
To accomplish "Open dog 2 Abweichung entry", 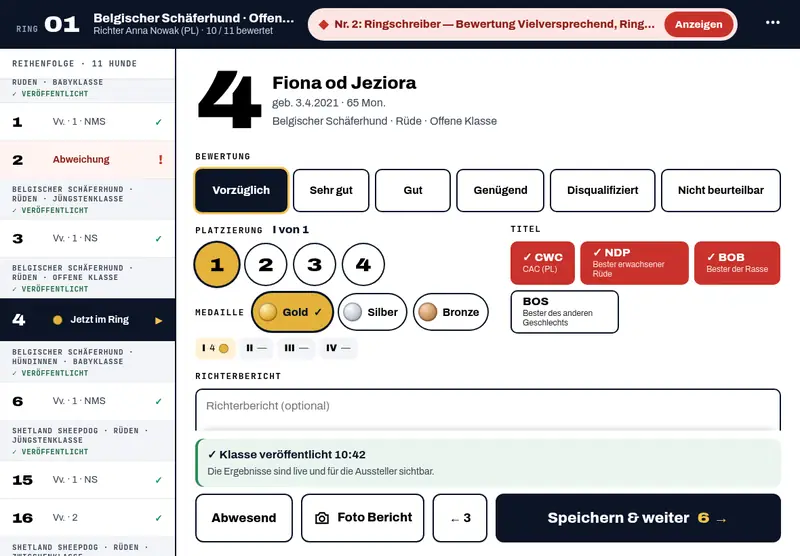I will click(87, 160).
